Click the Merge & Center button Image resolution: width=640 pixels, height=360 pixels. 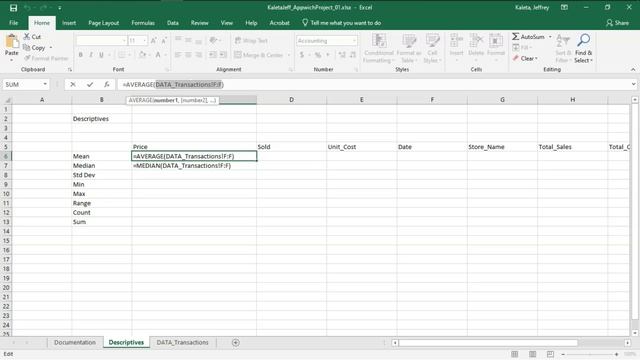[x=259, y=55]
